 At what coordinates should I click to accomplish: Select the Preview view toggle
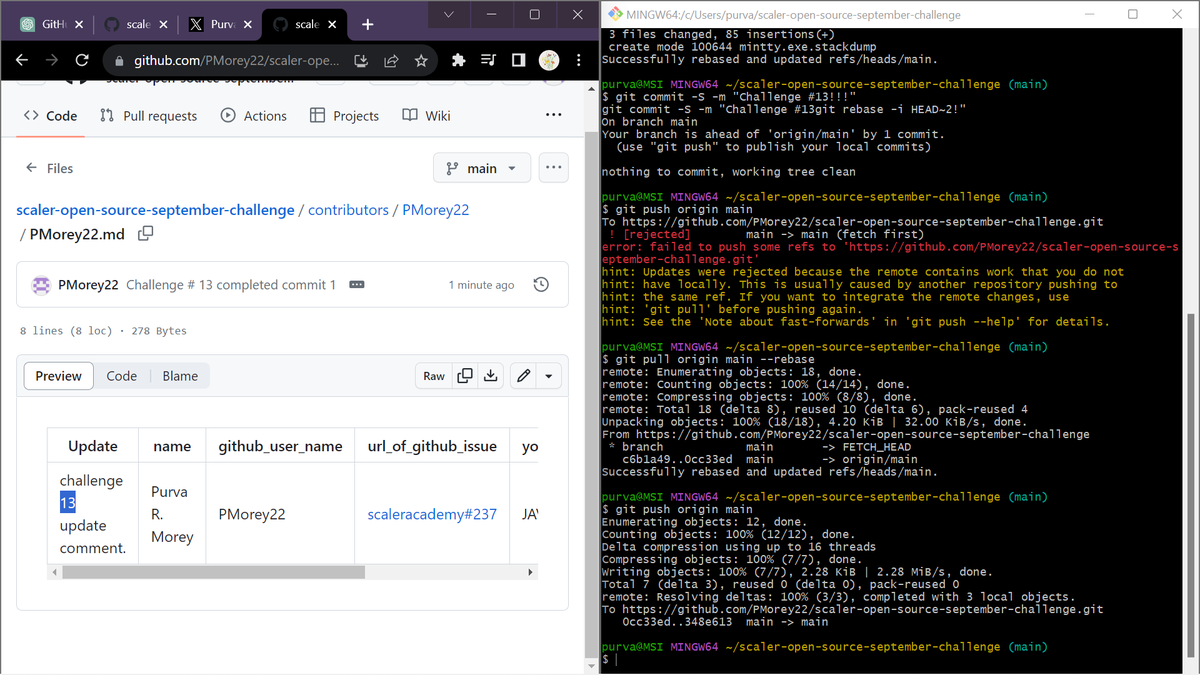[59, 376]
